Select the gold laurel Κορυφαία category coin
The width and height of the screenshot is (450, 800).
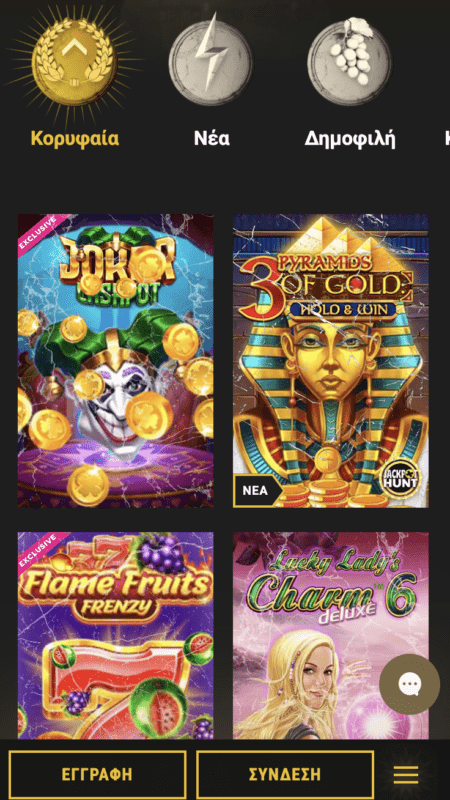point(74,60)
